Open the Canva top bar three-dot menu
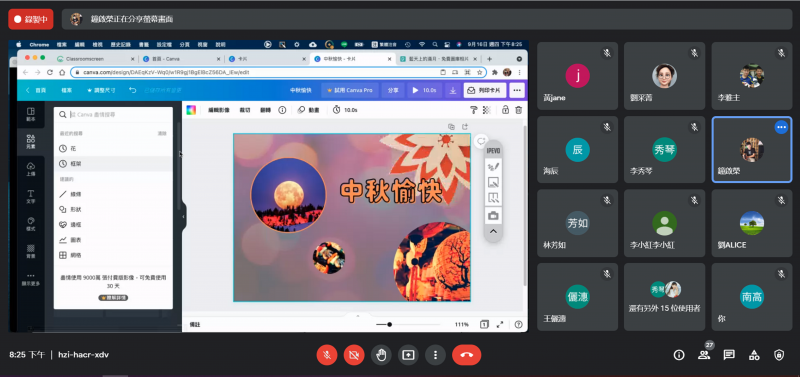The width and height of the screenshot is (800, 377). (517, 90)
